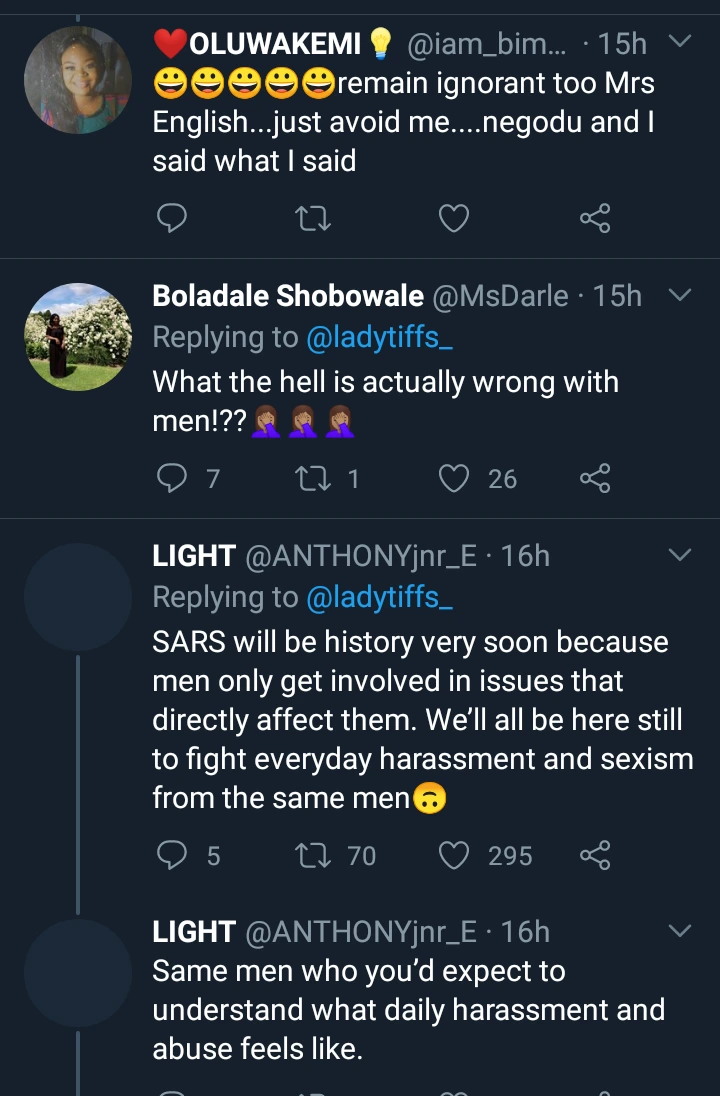Open dropdown arrow on OLUWAKEMI's tweet
This screenshot has height=1096, width=720.
coord(679,42)
